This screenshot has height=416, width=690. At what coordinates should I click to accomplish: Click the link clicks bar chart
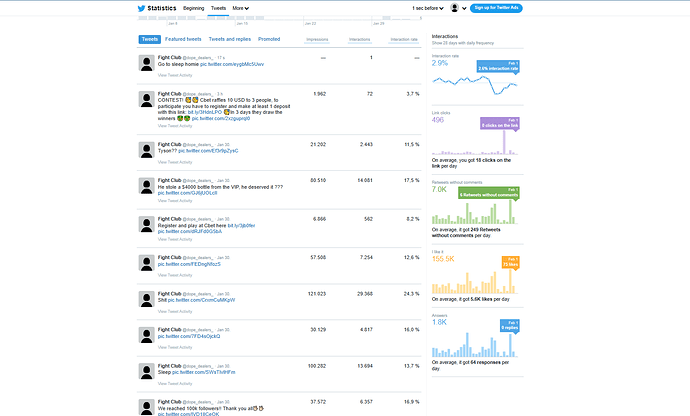[x=475, y=143]
